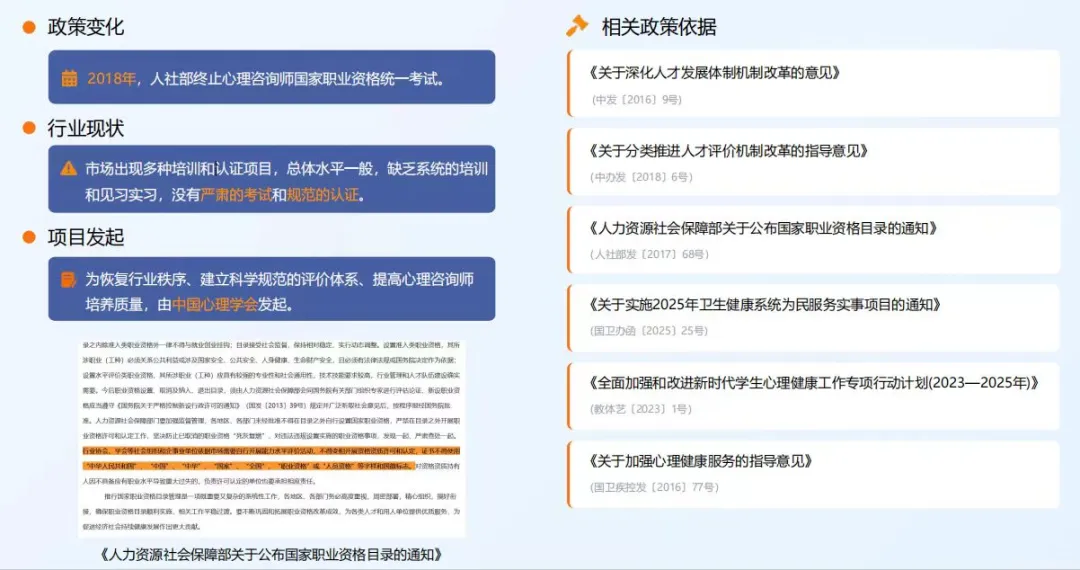
Task: Click text 人社部终止心理咨询师国家职业资格统一考试
Action: (x=294, y=78)
